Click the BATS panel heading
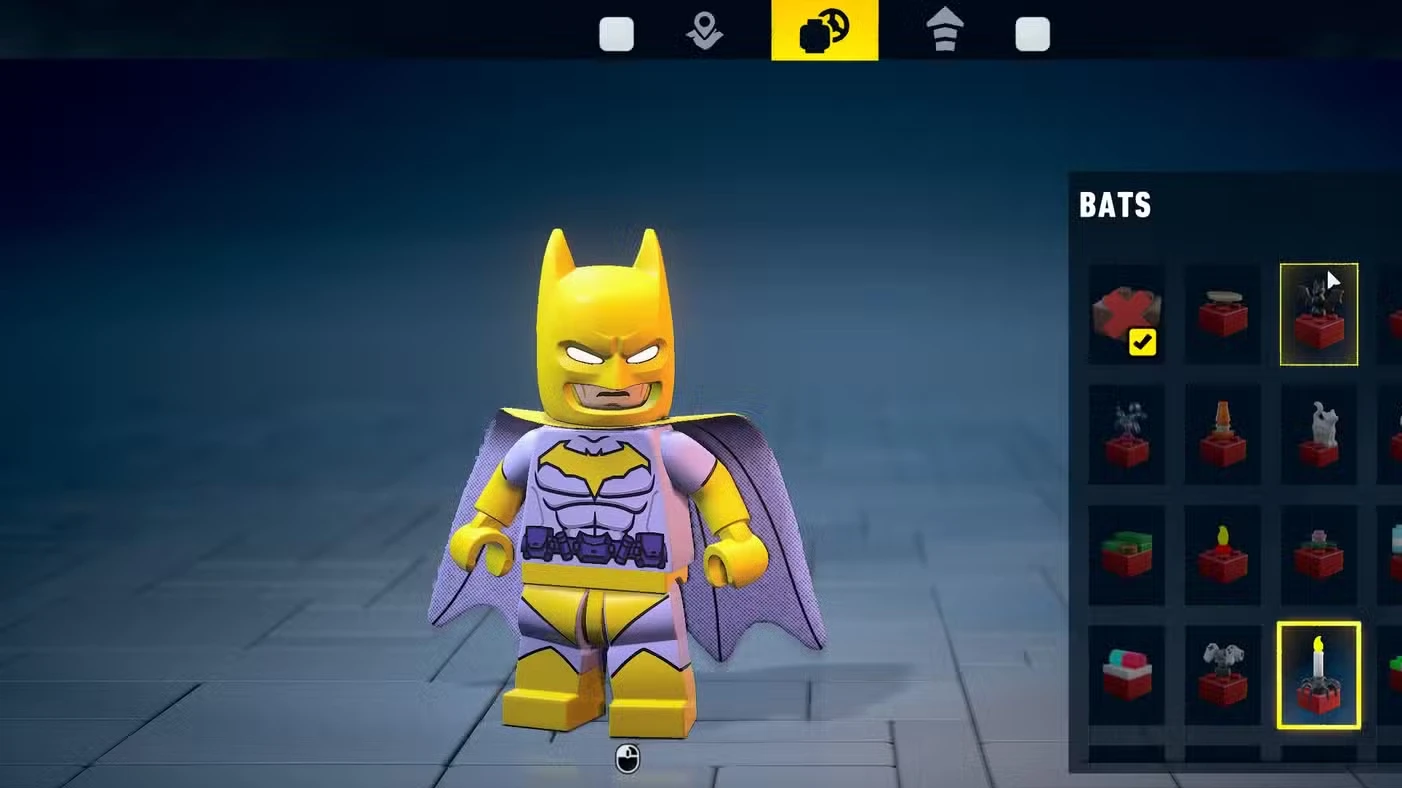This screenshot has width=1402, height=788. (x=1115, y=205)
